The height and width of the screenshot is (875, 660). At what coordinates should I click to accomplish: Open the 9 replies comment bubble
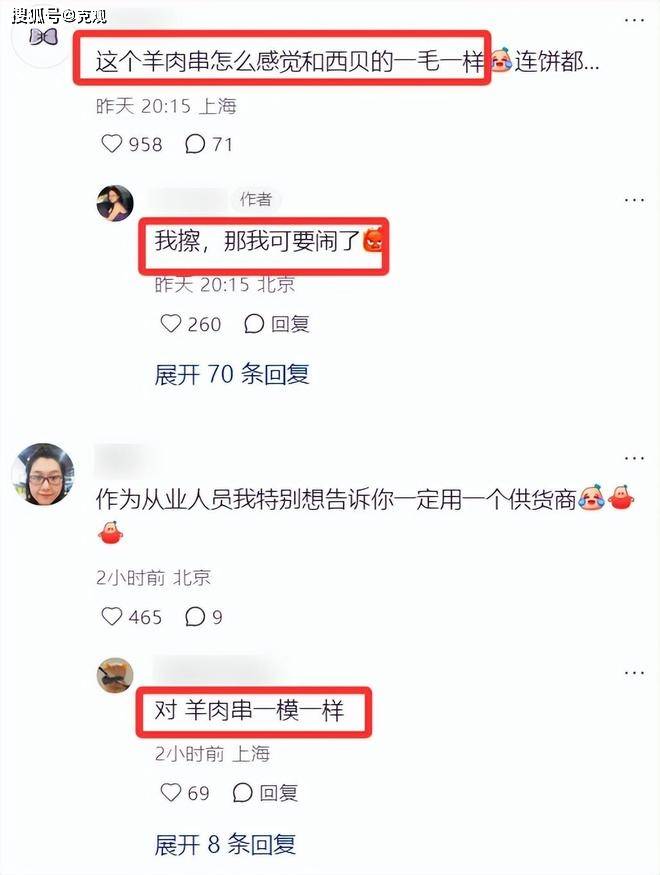point(195,616)
